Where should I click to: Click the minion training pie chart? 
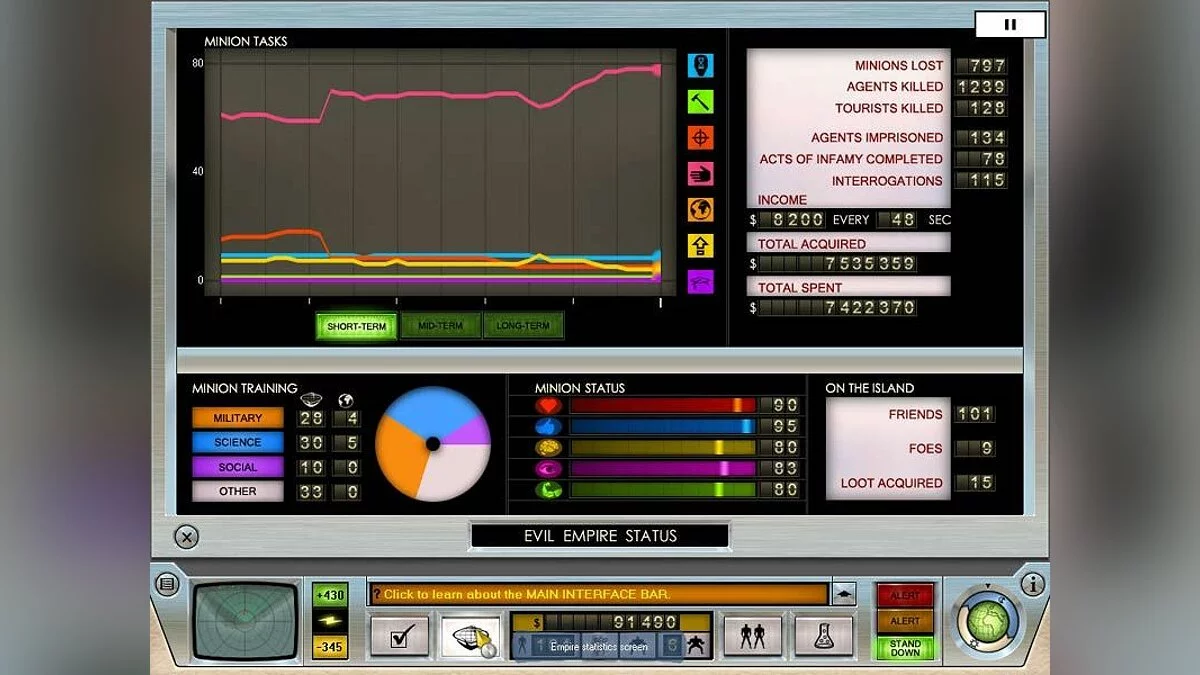click(x=433, y=443)
